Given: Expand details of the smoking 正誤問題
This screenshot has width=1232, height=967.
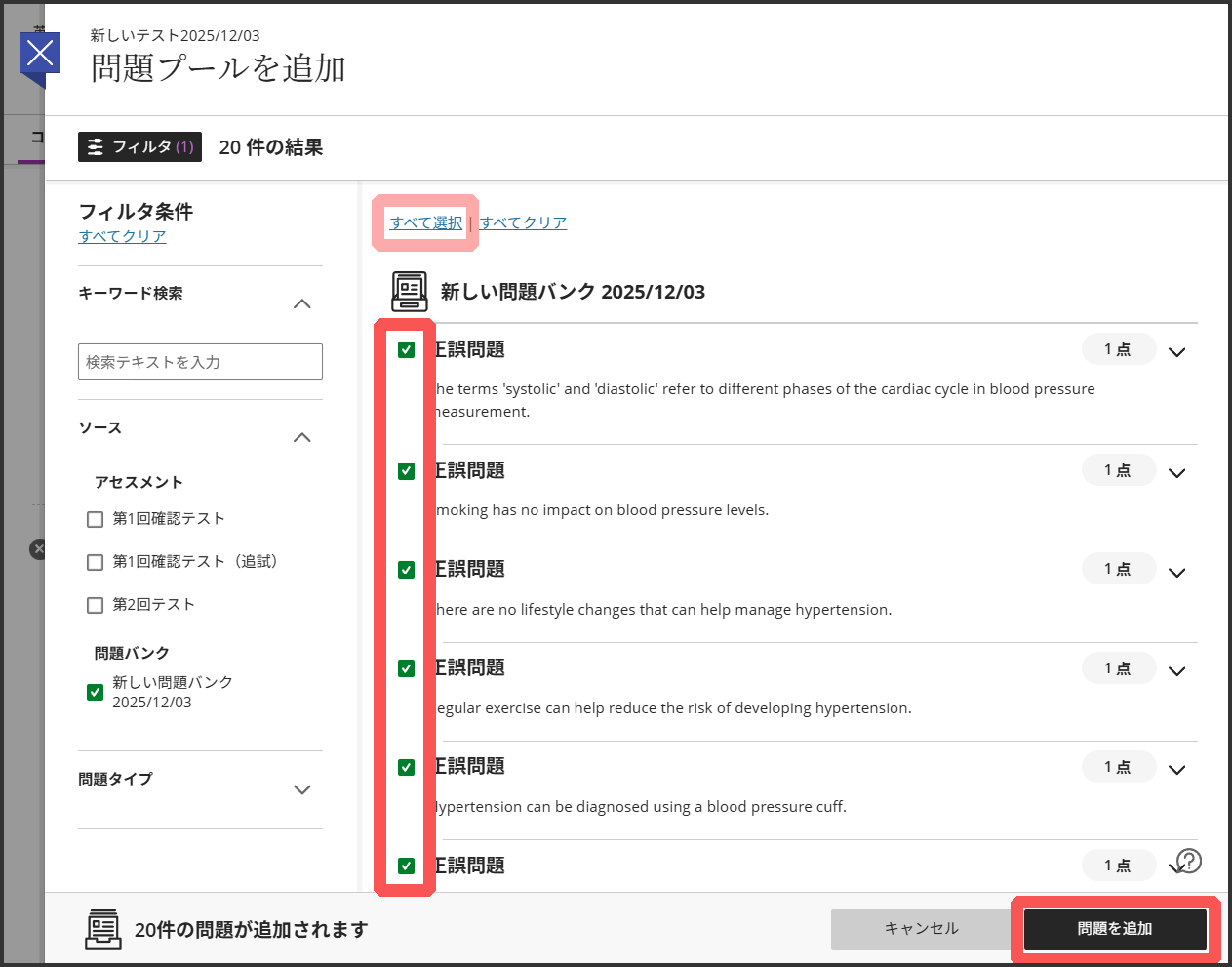Looking at the screenshot, I should (1176, 472).
